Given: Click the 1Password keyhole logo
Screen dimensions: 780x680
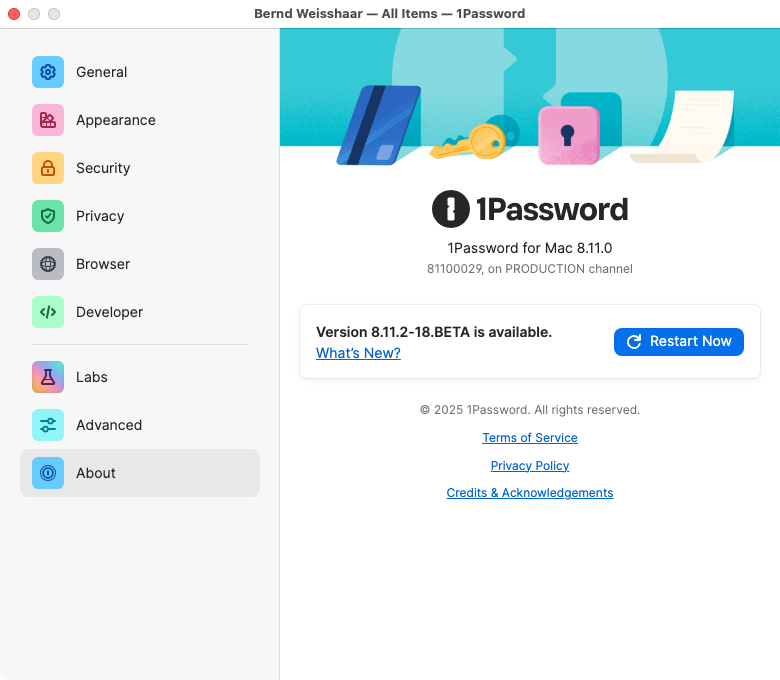Looking at the screenshot, I should [x=451, y=209].
